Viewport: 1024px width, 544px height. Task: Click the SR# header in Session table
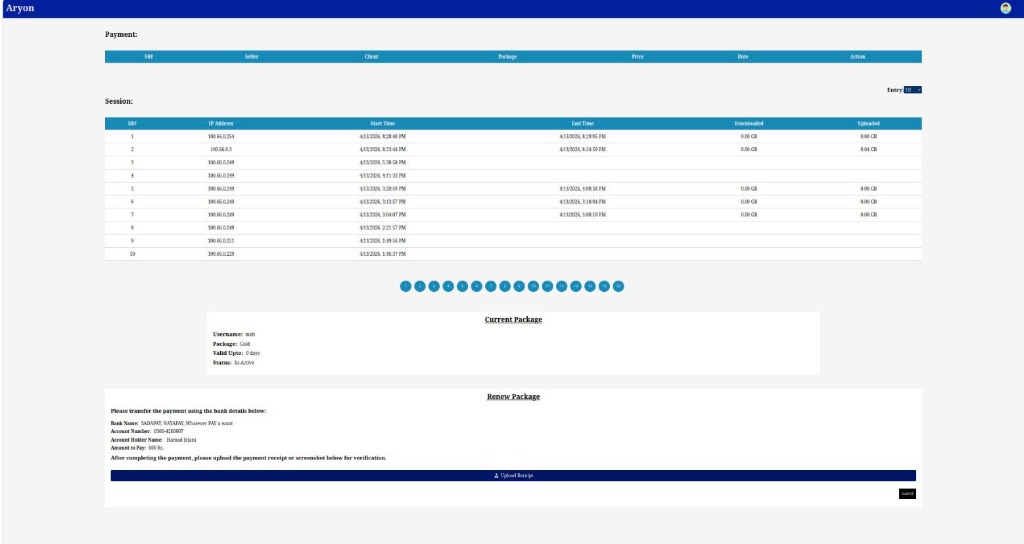[x=132, y=123]
